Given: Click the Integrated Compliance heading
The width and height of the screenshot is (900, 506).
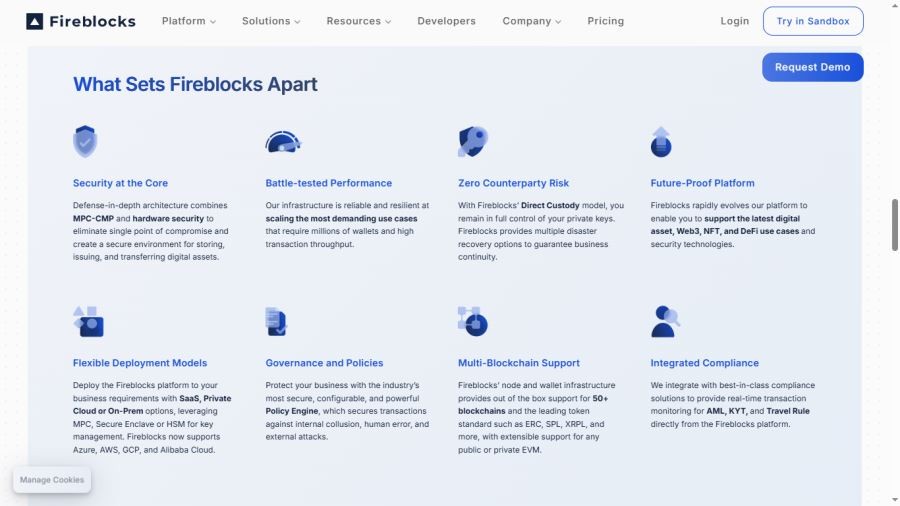Looking at the screenshot, I should pyautogui.click(x=704, y=363).
